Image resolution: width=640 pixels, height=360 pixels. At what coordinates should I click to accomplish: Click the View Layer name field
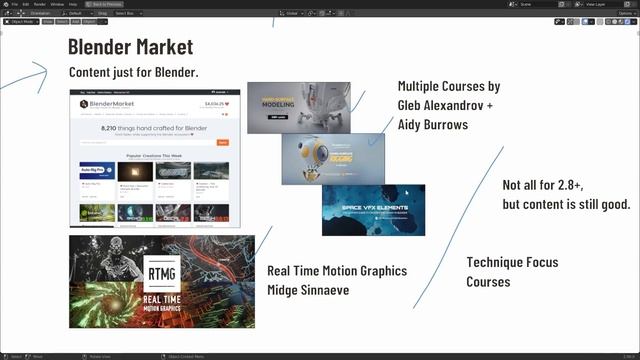click(x=603, y=4)
